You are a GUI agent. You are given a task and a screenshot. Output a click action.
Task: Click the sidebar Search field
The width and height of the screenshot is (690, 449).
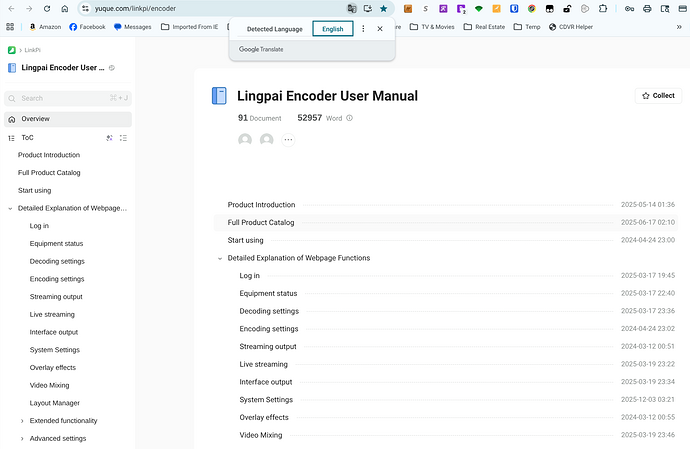coord(68,98)
